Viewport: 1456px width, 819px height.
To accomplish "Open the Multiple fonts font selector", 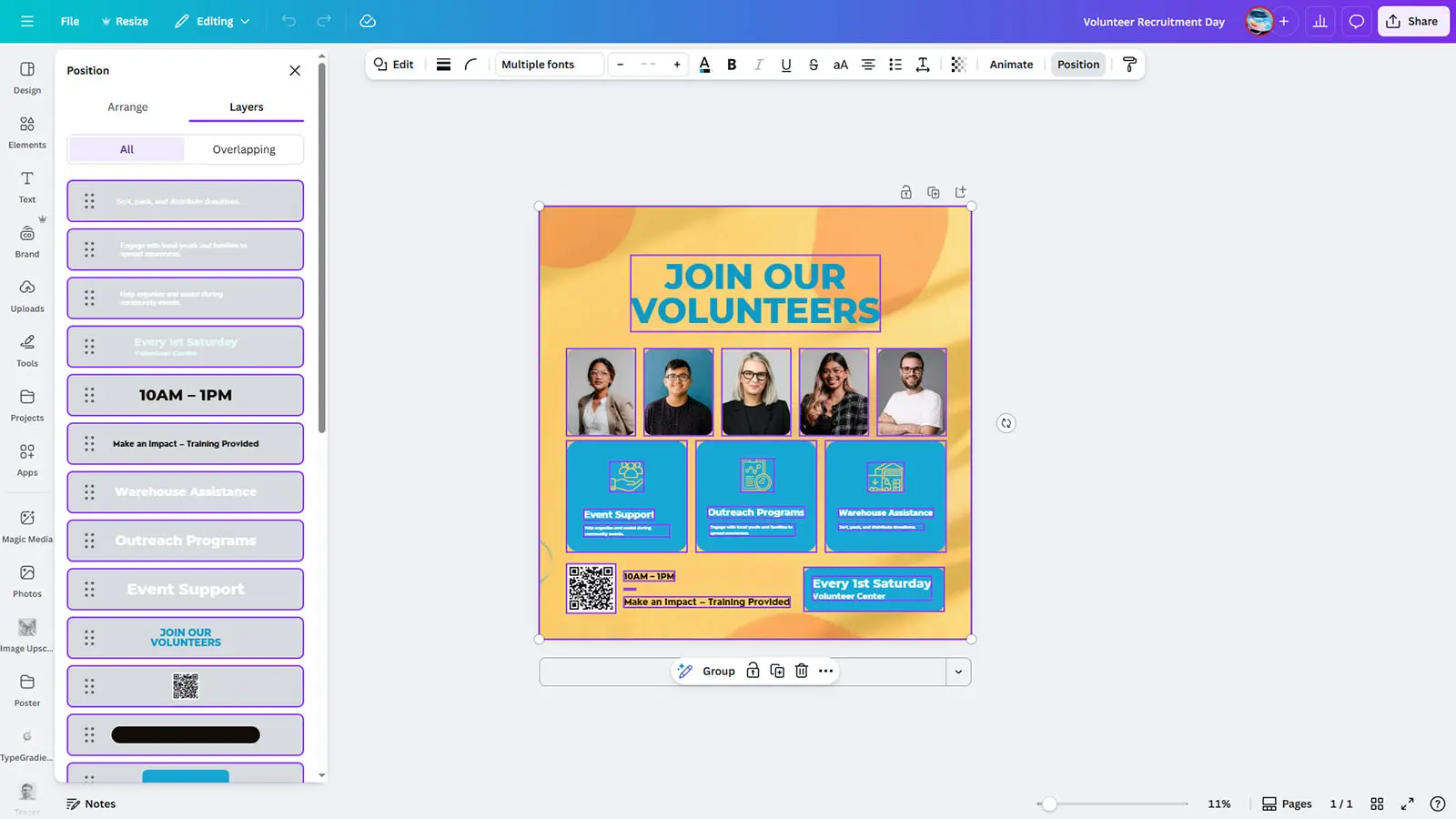I will (549, 65).
